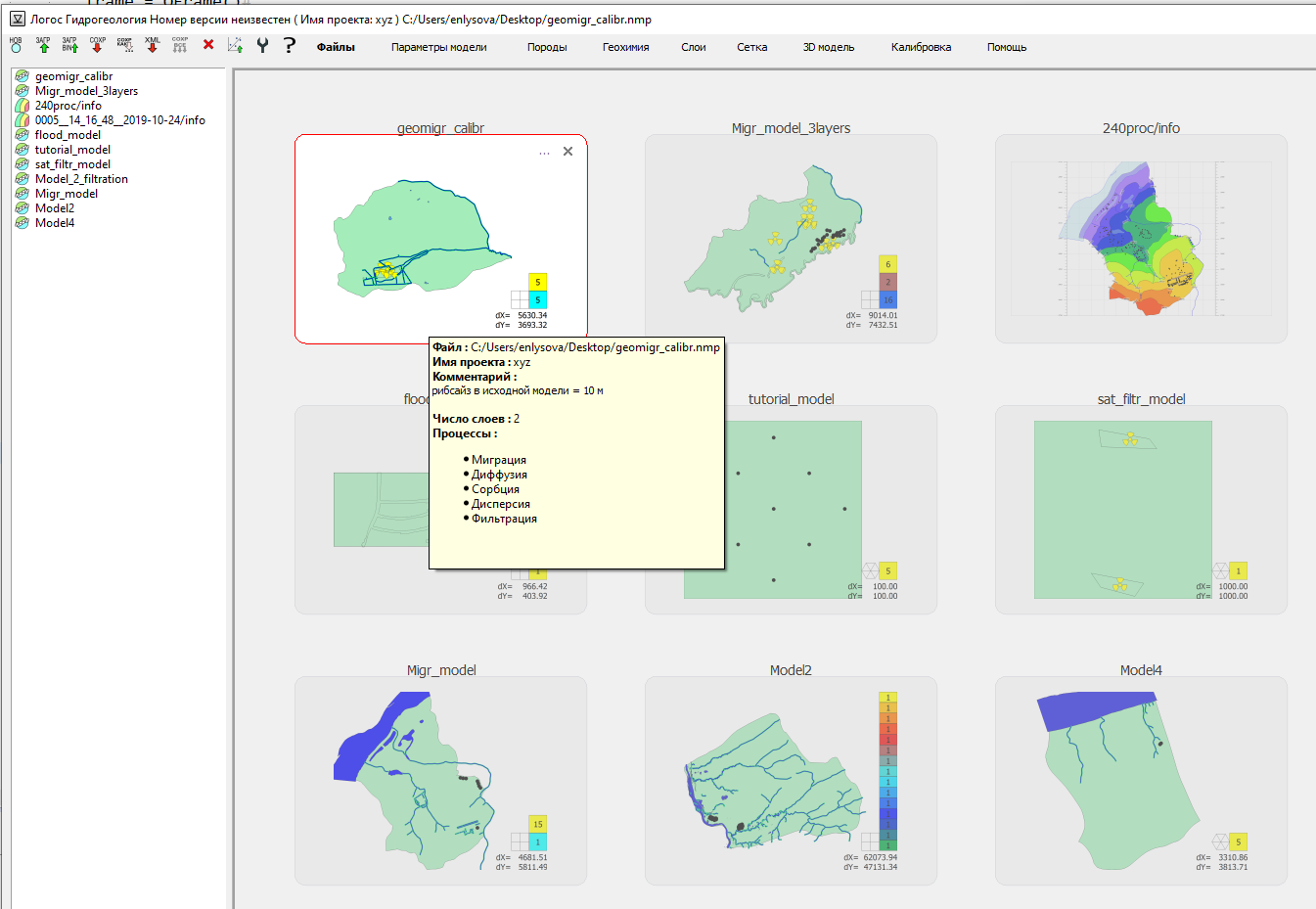
Task: Click the New project (НОВ) toolbar icon
Action: [16, 45]
